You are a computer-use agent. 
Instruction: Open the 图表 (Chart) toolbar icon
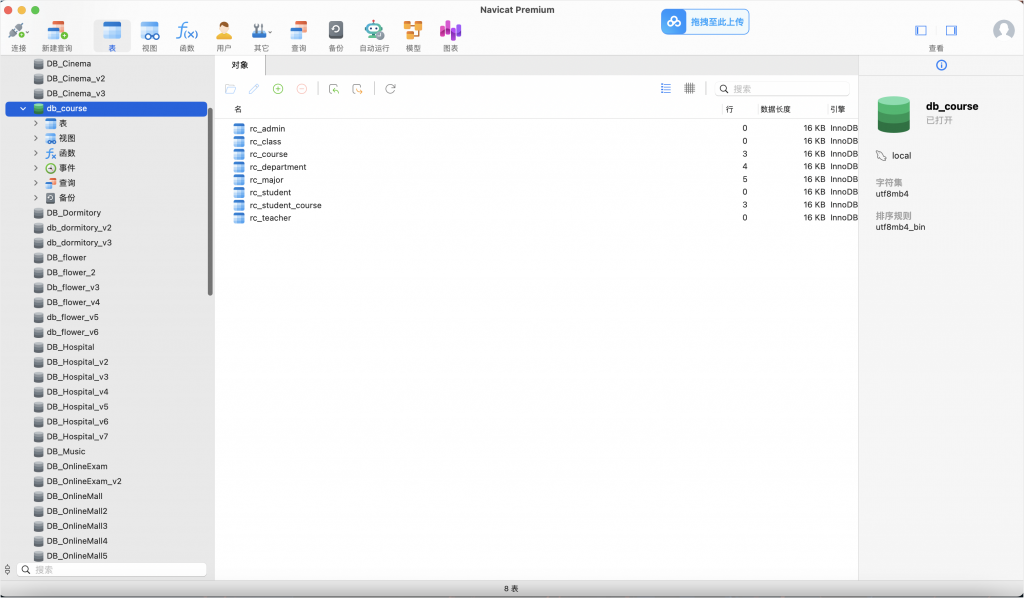tap(451, 31)
